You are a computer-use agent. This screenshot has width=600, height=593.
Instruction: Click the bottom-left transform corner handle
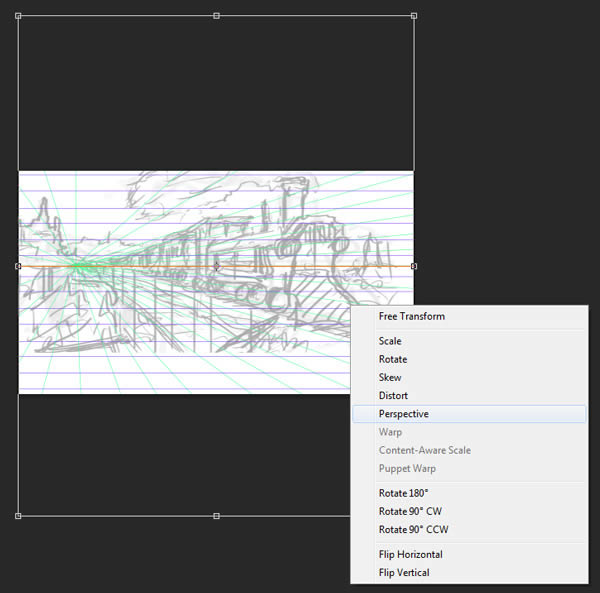pyautogui.click(x=18, y=516)
